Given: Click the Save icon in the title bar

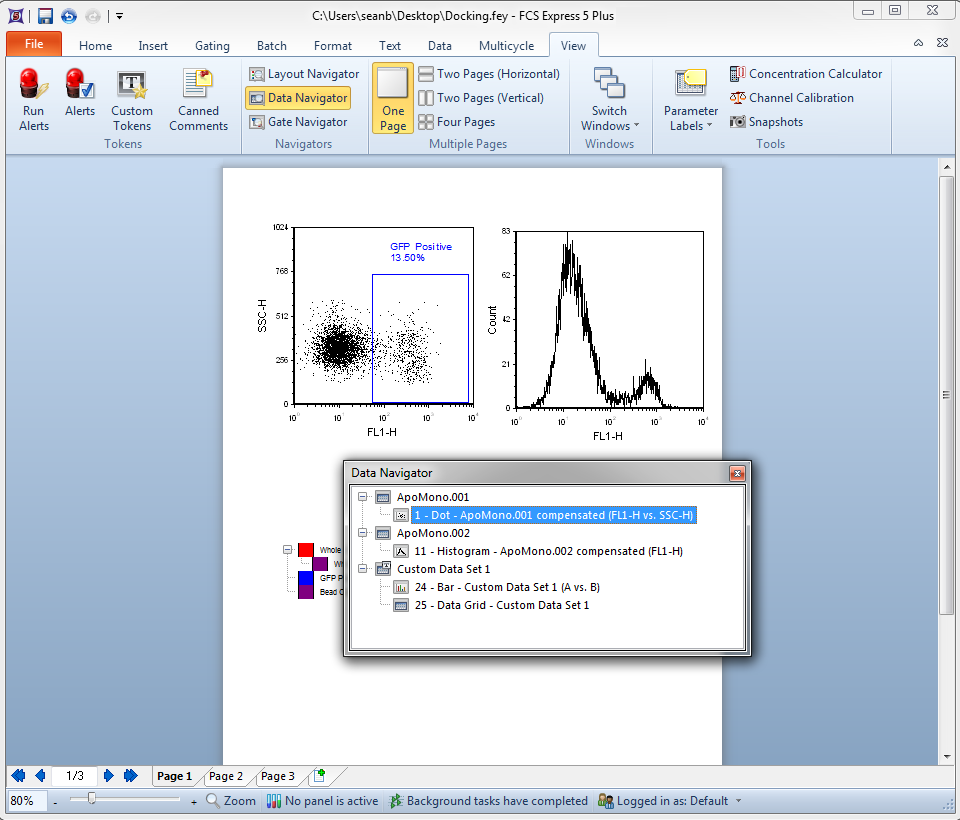Looking at the screenshot, I should 45,16.
